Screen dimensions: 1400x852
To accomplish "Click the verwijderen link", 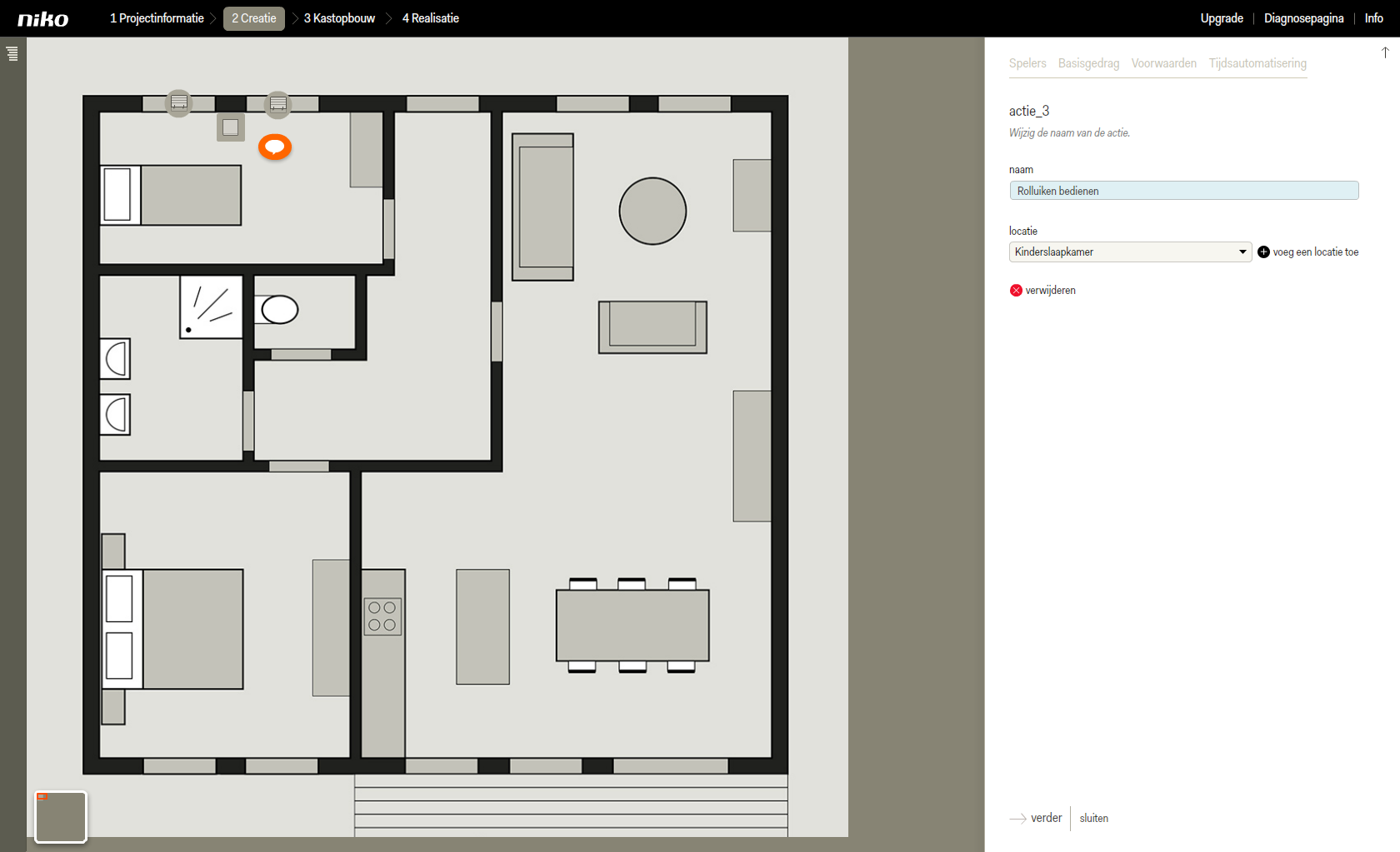I will click(1050, 291).
